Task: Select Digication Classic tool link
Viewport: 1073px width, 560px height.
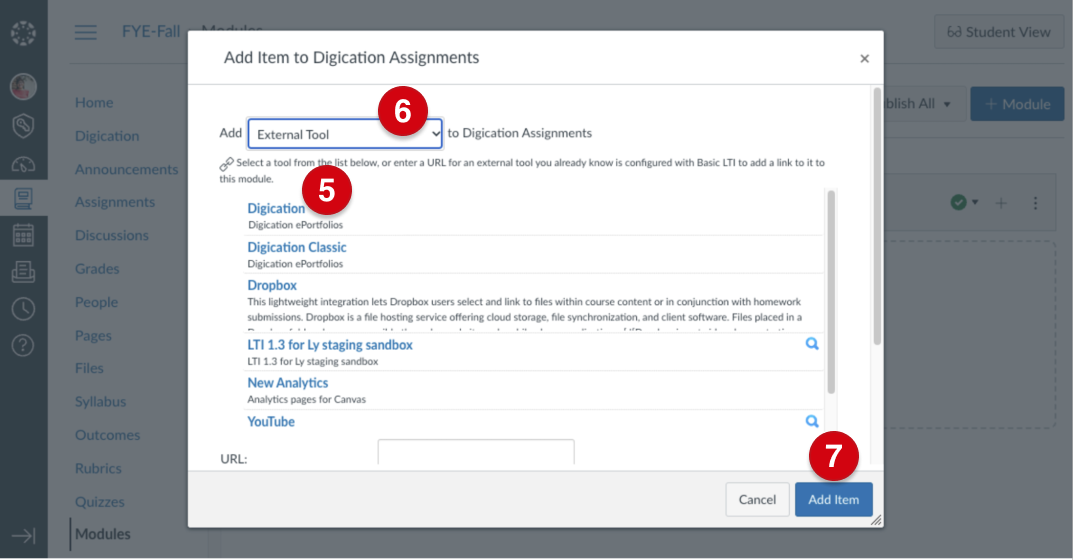Action: (296, 247)
